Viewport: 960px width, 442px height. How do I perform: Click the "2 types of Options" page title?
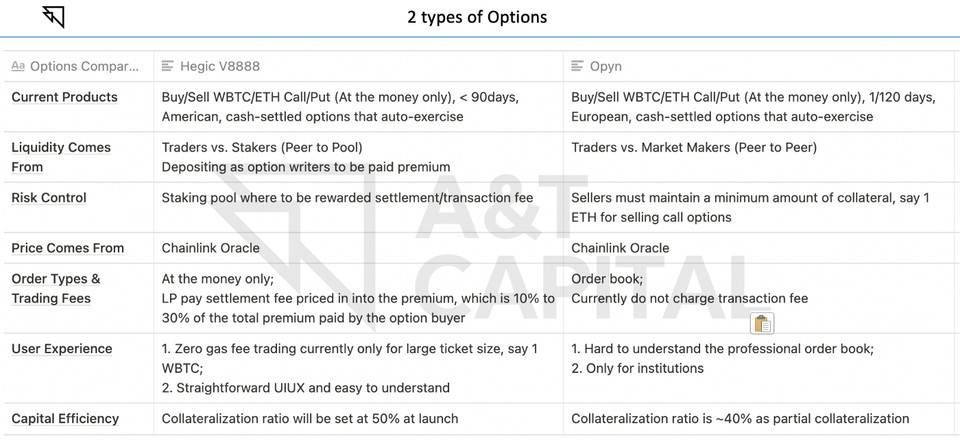477,17
